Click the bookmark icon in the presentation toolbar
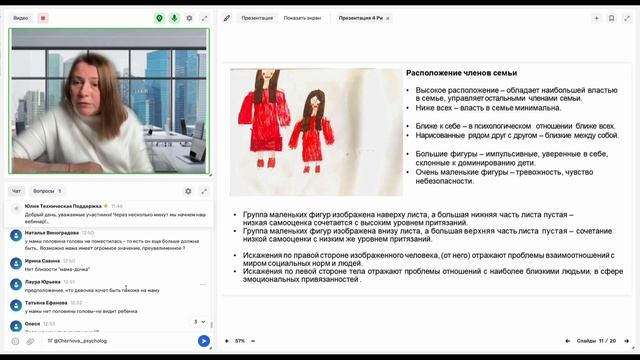Screen dimensions: 640x360 [x=611, y=18]
